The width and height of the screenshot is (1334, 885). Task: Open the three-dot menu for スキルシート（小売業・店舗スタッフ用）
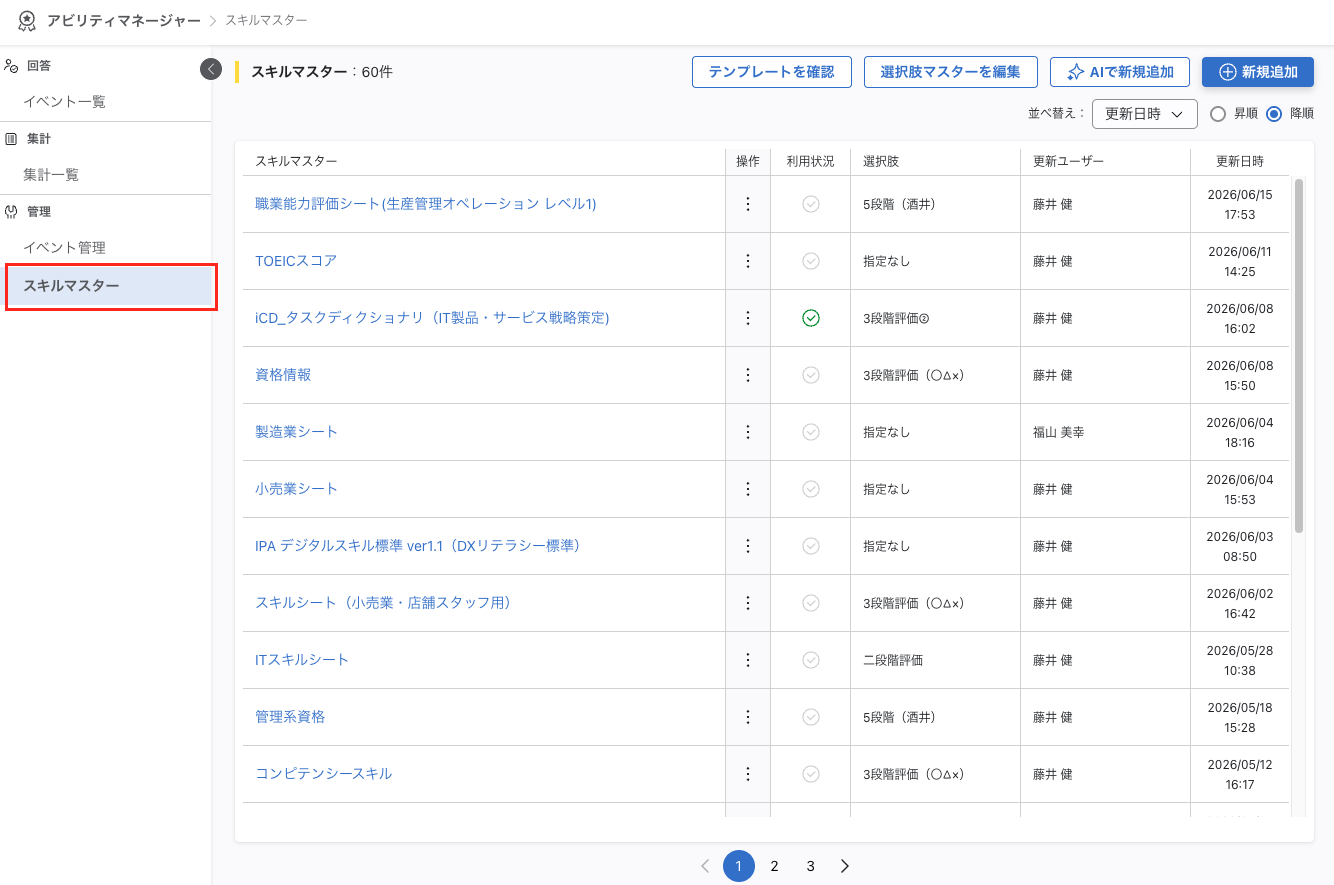coord(747,603)
